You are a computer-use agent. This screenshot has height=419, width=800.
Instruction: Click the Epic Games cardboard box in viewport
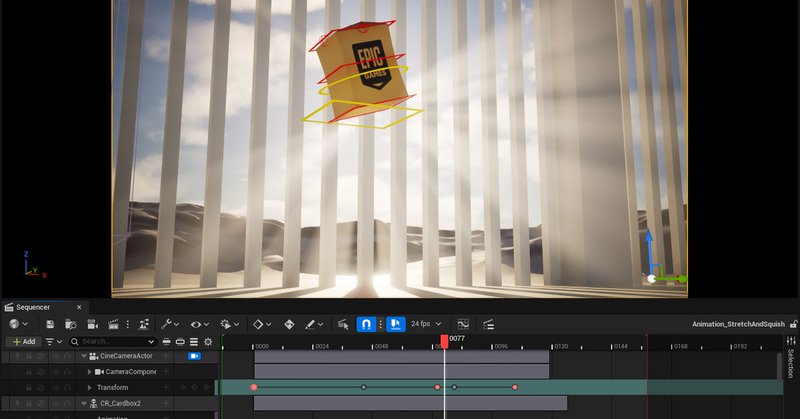pos(362,68)
